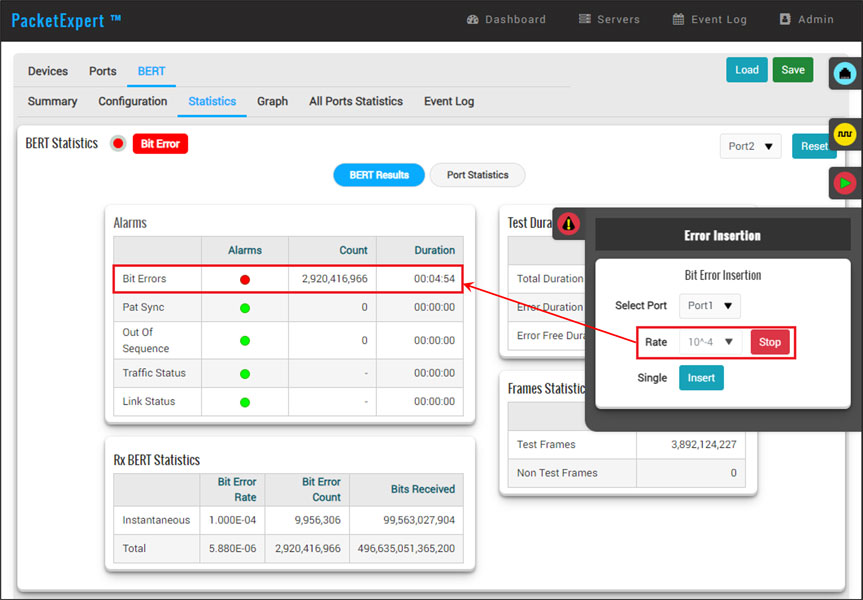Click the red BERT status indicator dot
The image size is (863, 600).
pyautogui.click(x=118, y=144)
